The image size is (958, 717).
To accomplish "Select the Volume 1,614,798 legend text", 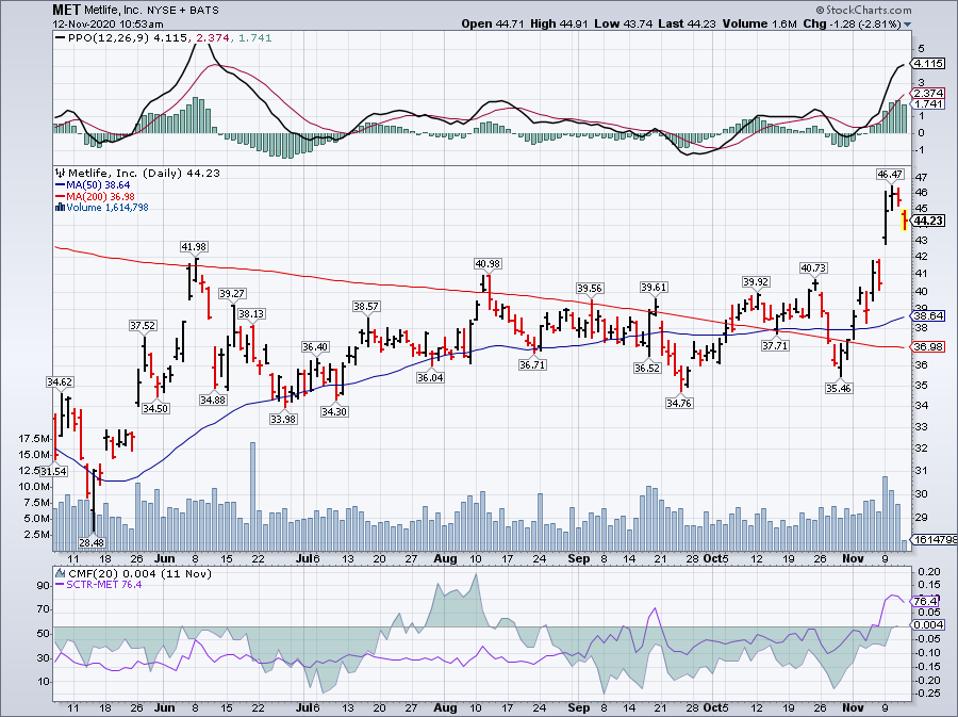I will [107, 208].
